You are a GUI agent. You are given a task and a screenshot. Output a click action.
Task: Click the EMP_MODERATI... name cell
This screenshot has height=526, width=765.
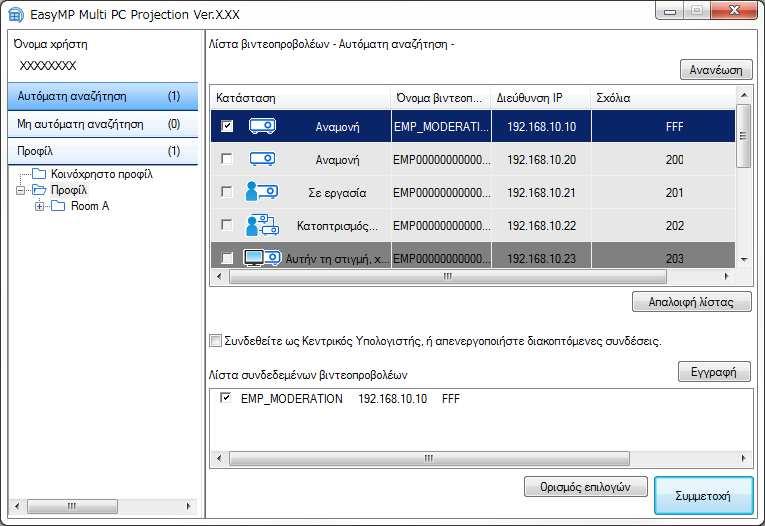coord(441,126)
